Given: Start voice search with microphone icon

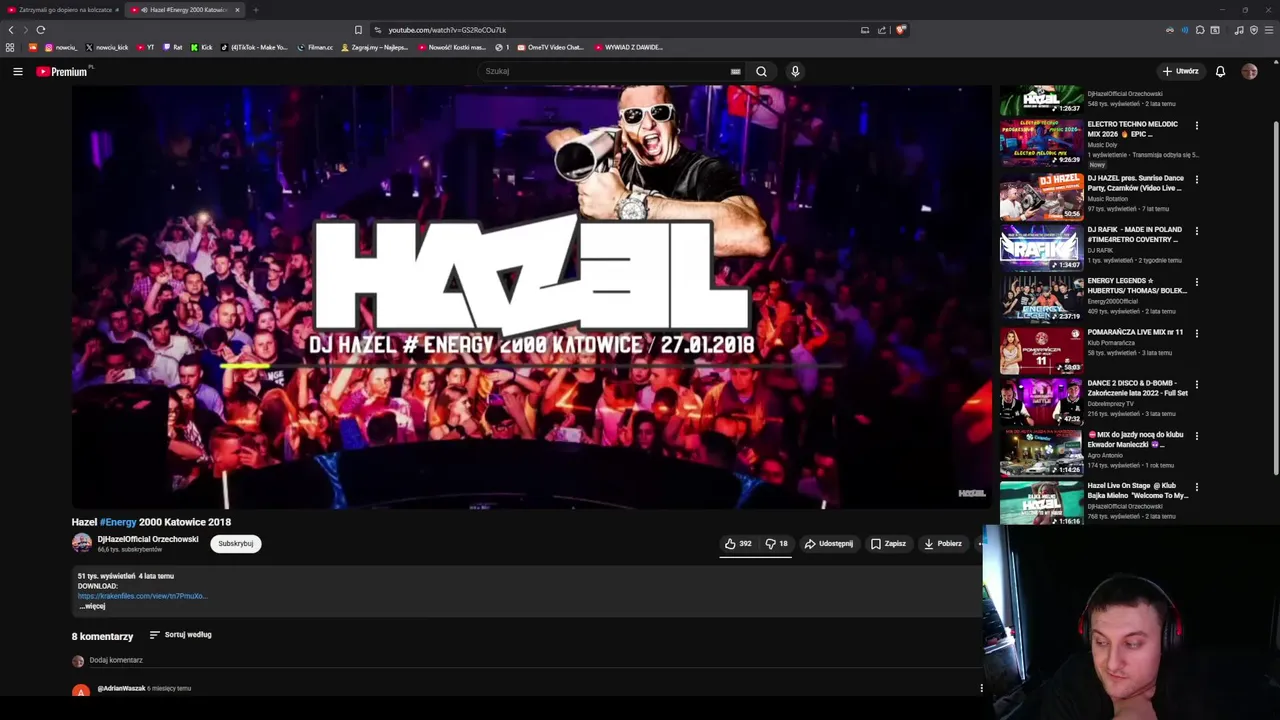Looking at the screenshot, I should click(795, 71).
